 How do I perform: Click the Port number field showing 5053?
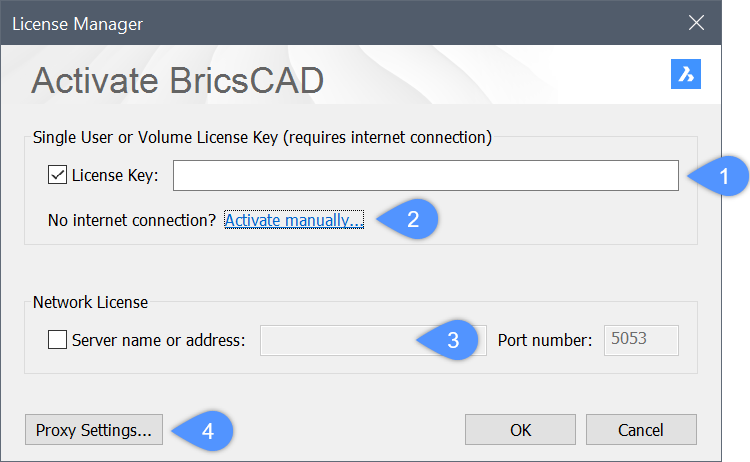tap(641, 340)
